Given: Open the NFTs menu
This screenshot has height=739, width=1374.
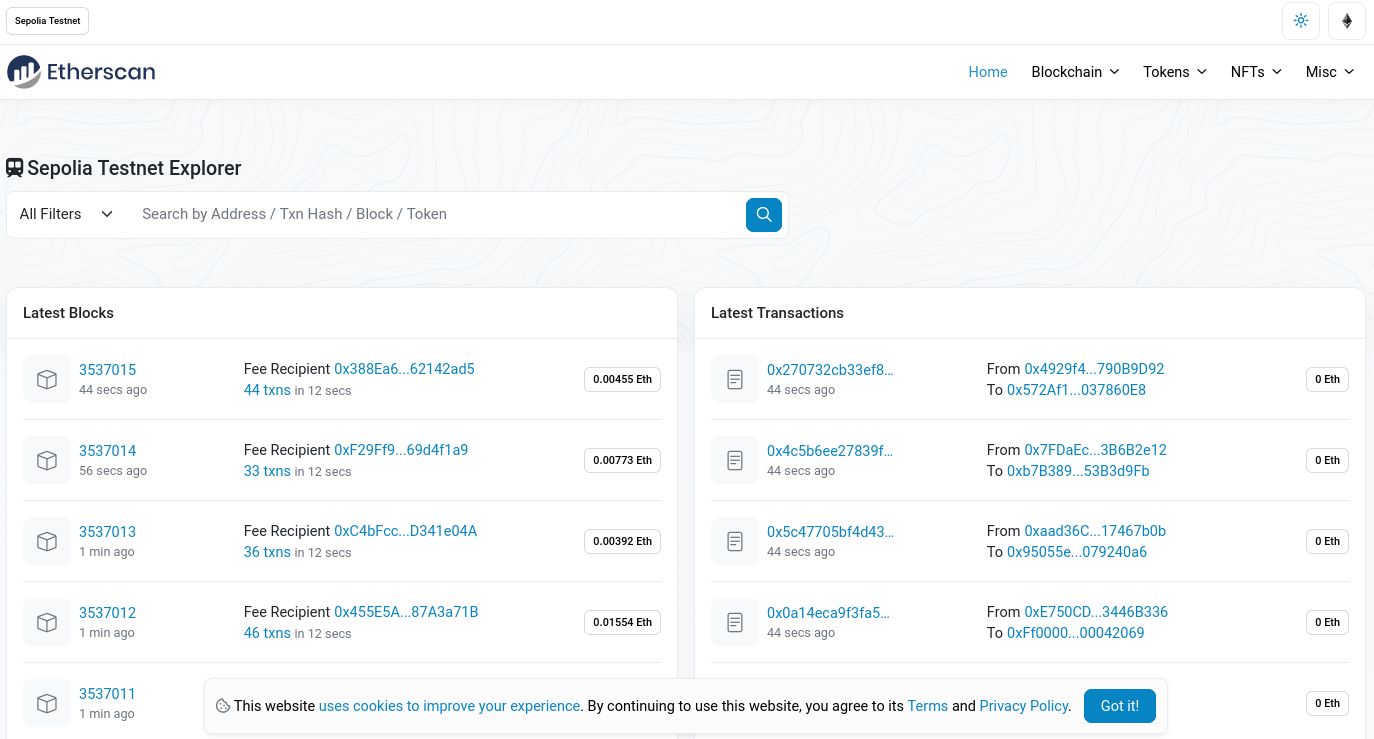Looking at the screenshot, I should click(x=1255, y=72).
